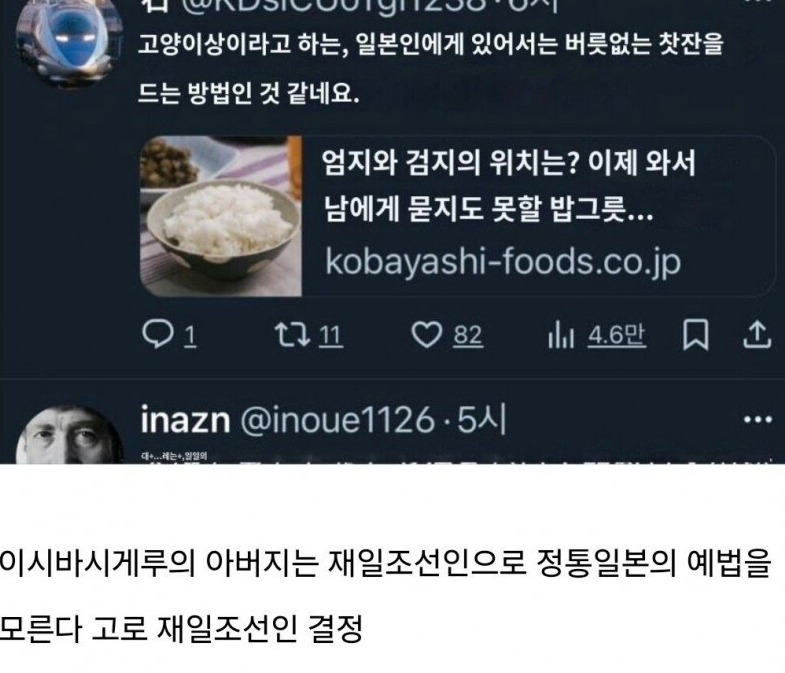Screen dimensions: 785x673
Task: Open the view analytics bar chart icon
Action: pos(561,334)
